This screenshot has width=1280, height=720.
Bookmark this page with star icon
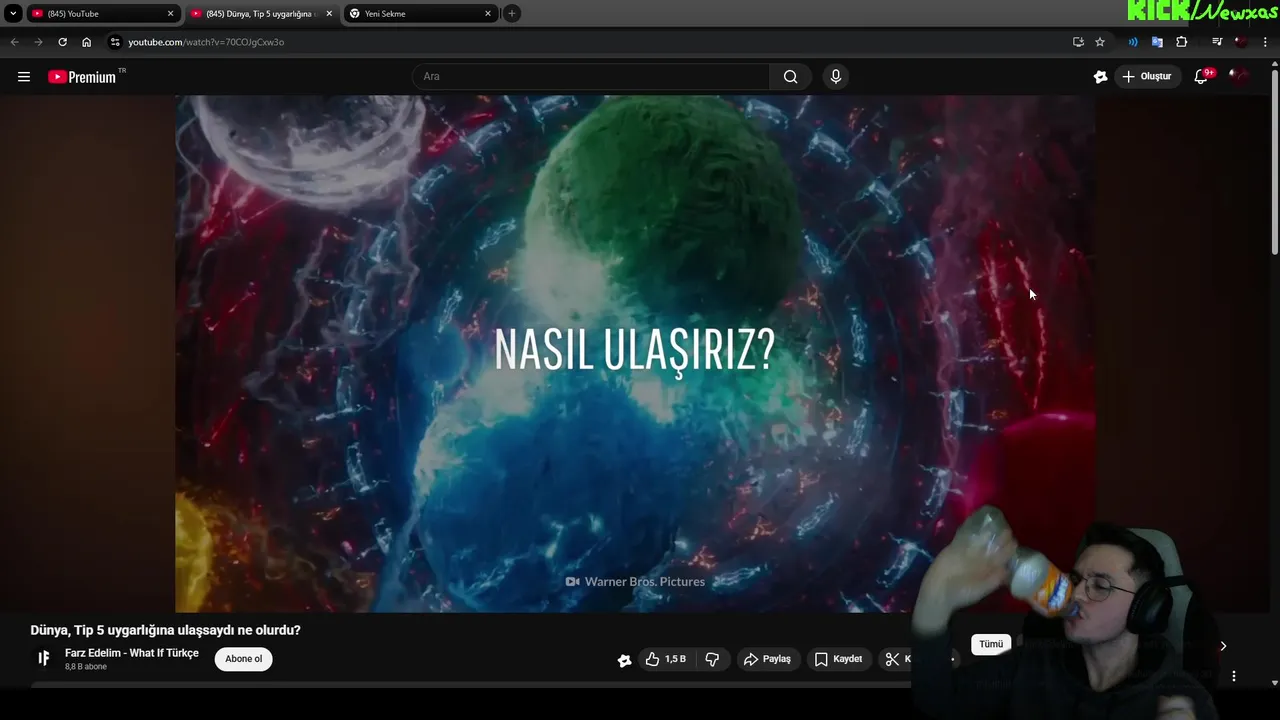point(1100,42)
